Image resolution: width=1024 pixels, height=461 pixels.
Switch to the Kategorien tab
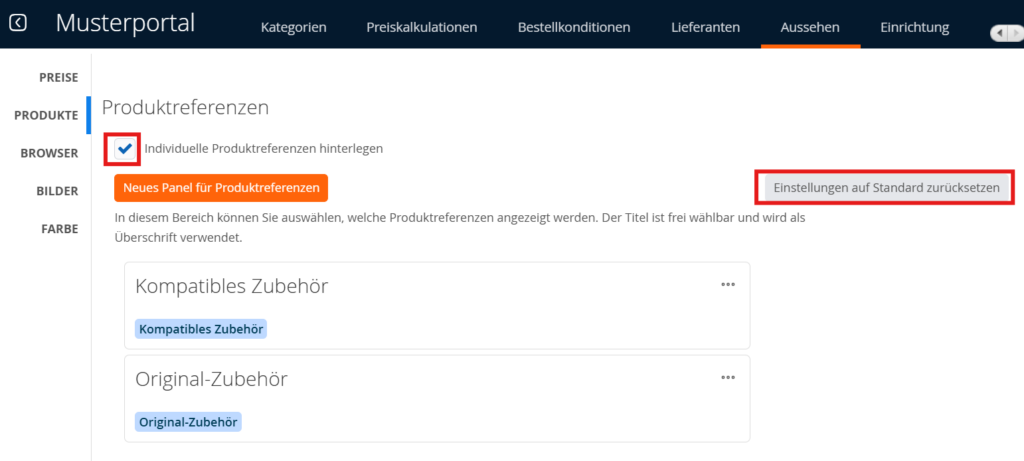pos(293,27)
